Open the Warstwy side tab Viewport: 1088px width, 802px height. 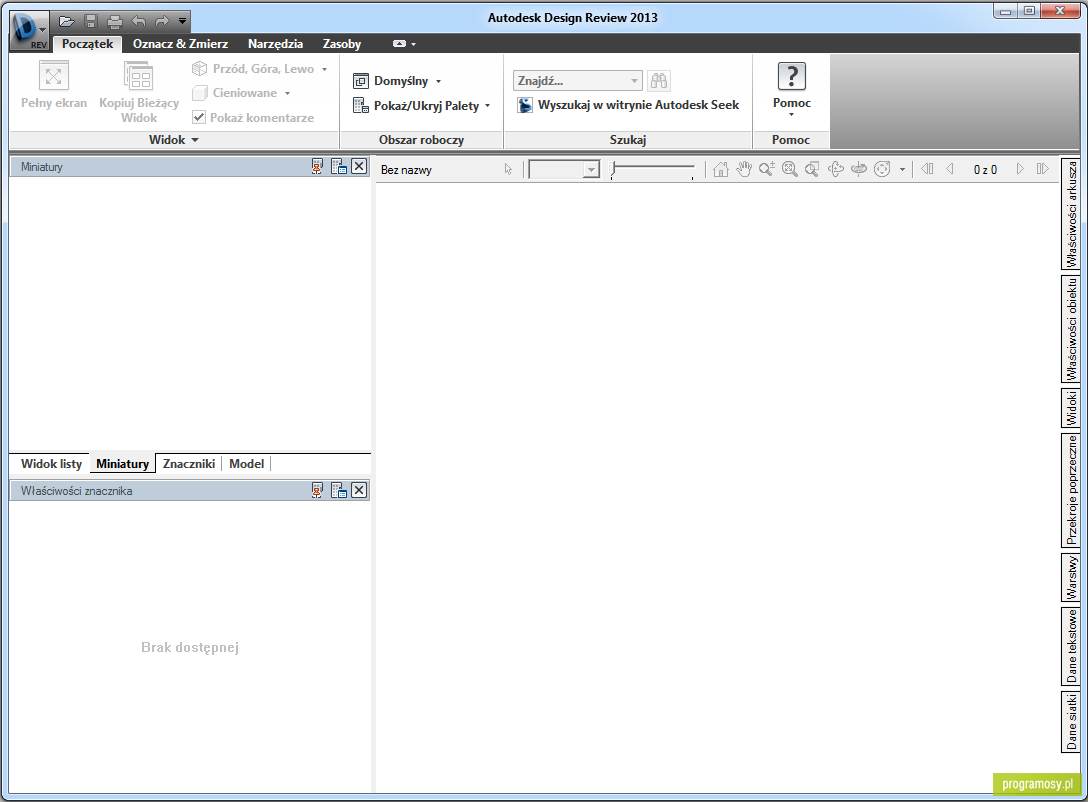point(1071,577)
